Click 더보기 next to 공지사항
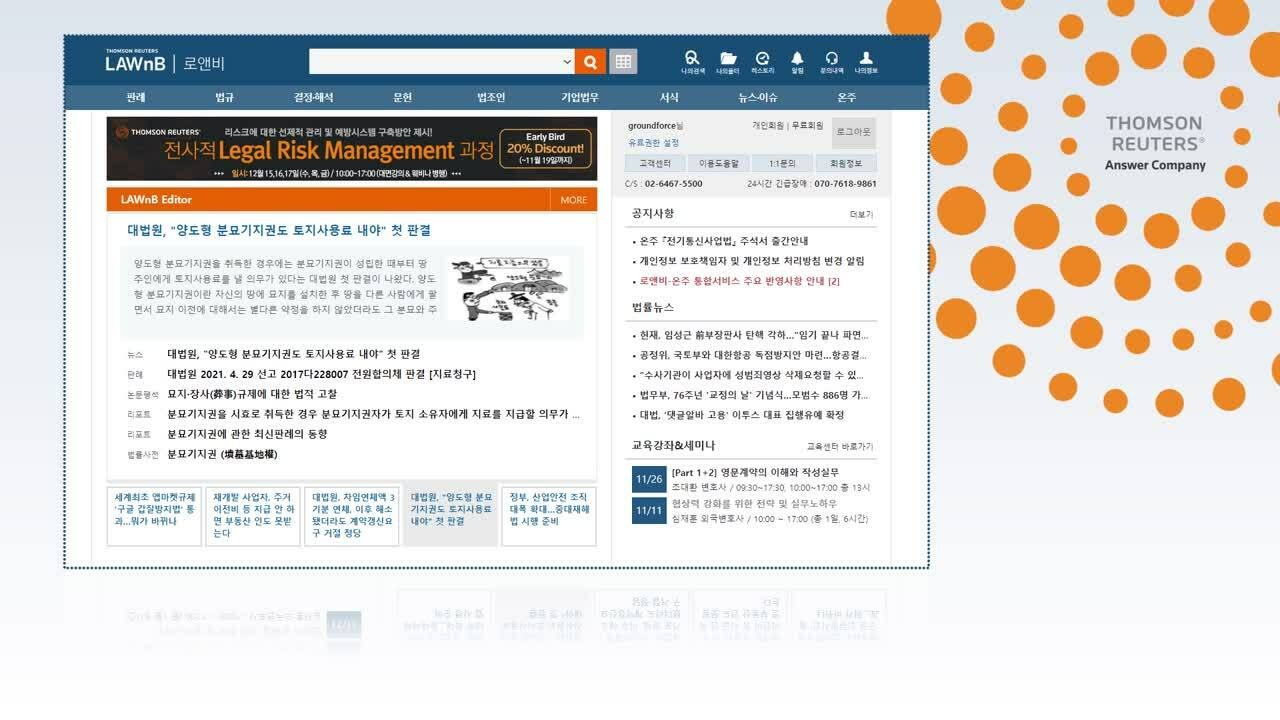The height and width of the screenshot is (720, 1280). point(861,215)
